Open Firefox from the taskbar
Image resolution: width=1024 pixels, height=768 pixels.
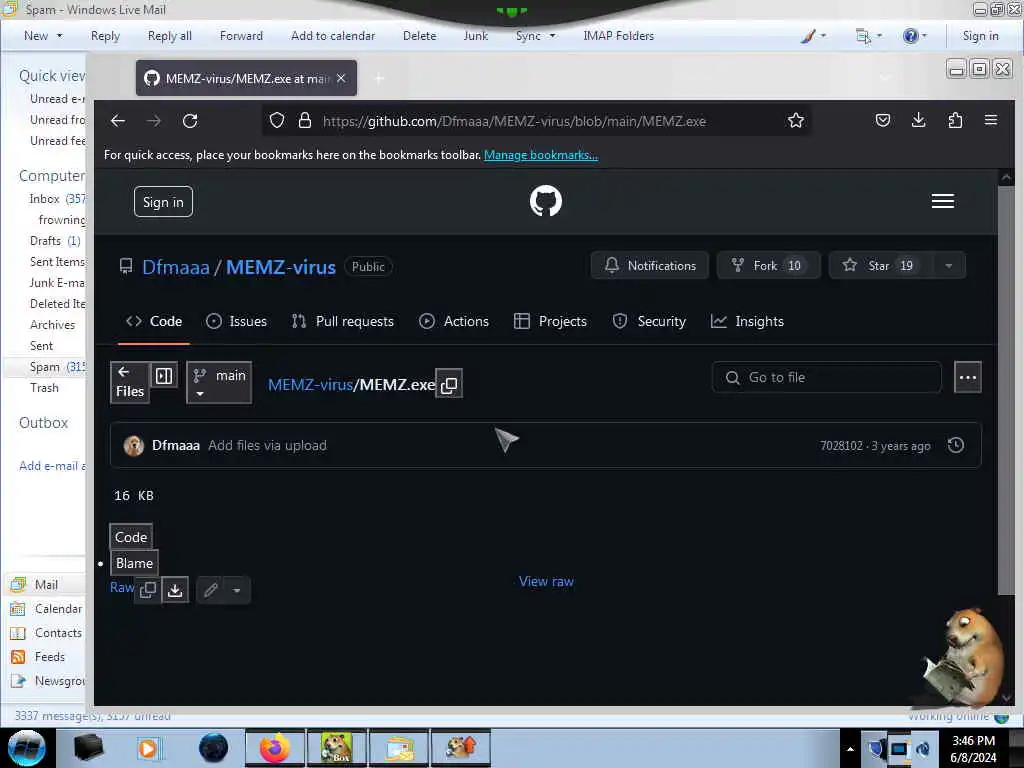(274, 748)
